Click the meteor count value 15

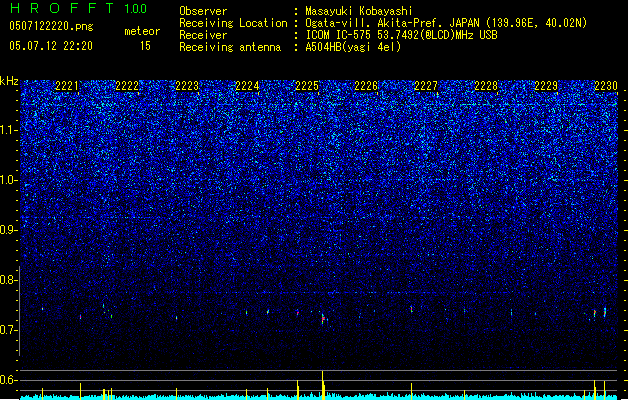point(145,46)
